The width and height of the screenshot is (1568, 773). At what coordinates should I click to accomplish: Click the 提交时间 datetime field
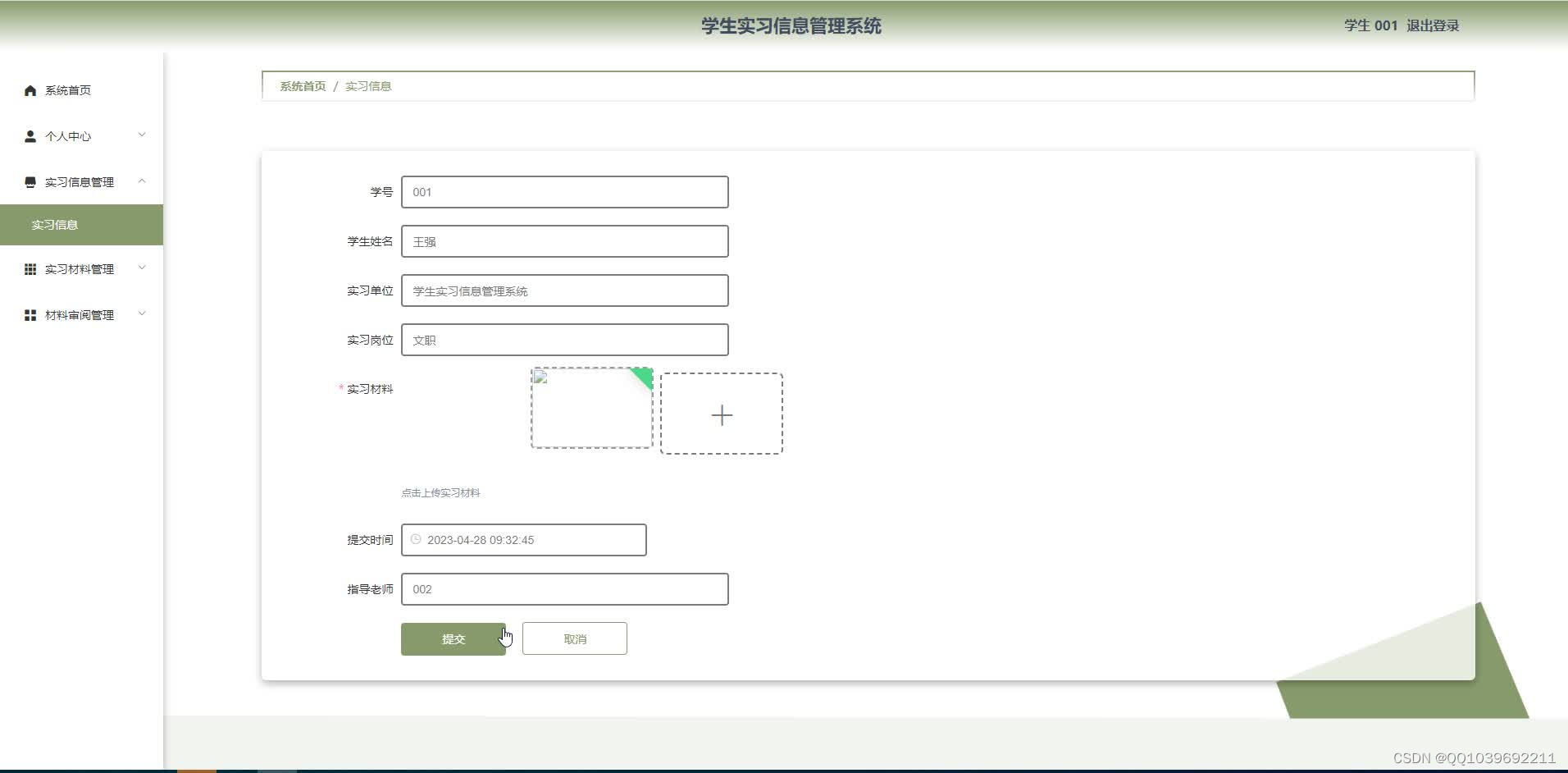[524, 540]
